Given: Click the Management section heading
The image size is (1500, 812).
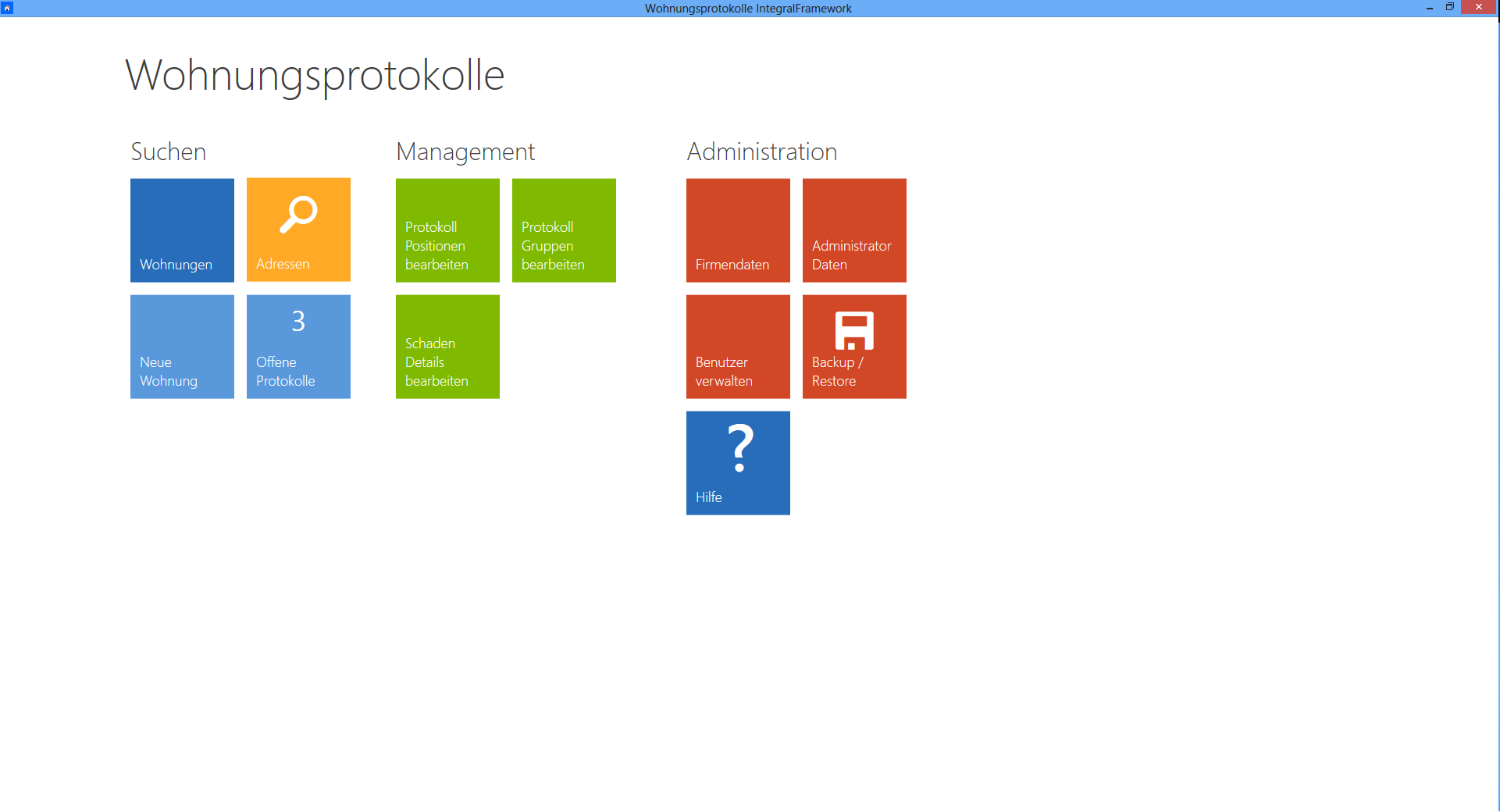Looking at the screenshot, I should pyautogui.click(x=465, y=151).
